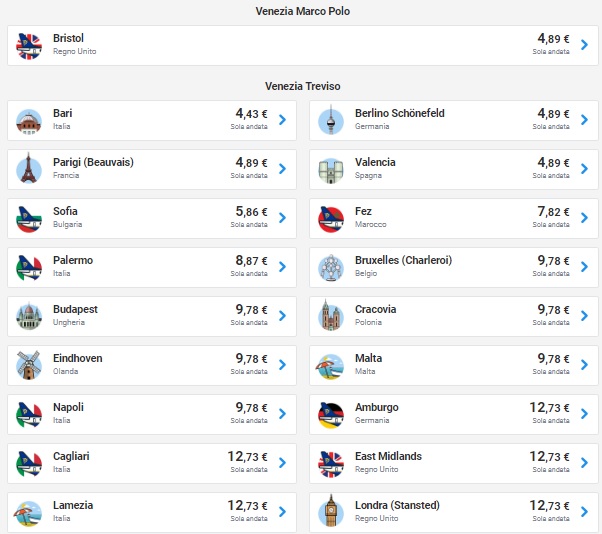602x534 pixels.
Task: Click the Venezia Treviso section heading
Action: point(302,86)
